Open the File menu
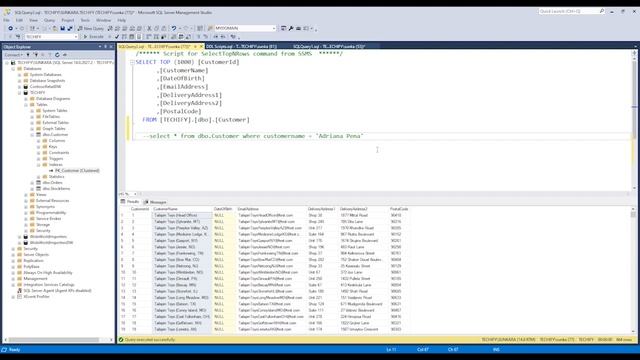Screen dimensions: 640x360 click(7, 20)
